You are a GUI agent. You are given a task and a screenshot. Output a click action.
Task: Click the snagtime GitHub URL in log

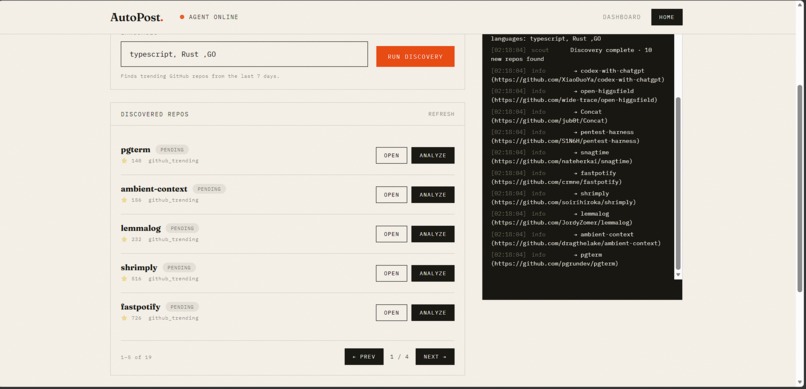(562, 161)
